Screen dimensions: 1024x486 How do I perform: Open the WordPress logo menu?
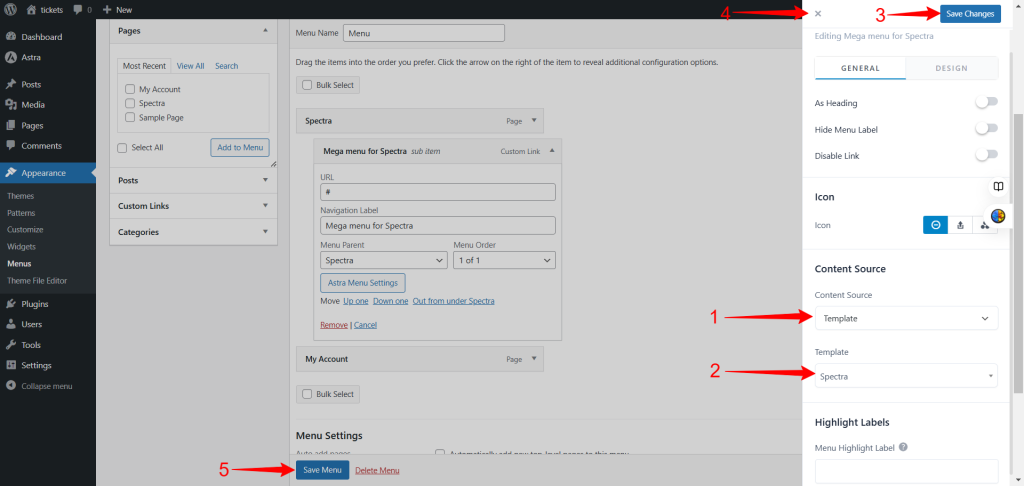(x=11, y=10)
